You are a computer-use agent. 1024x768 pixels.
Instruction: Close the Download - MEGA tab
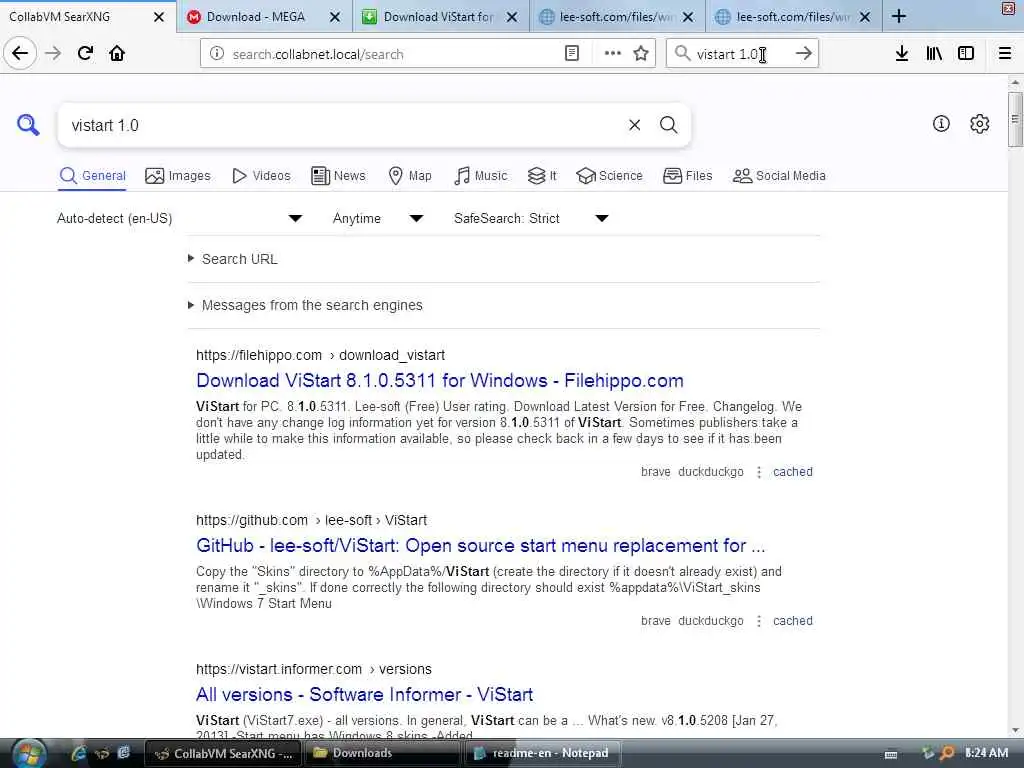coord(335,17)
